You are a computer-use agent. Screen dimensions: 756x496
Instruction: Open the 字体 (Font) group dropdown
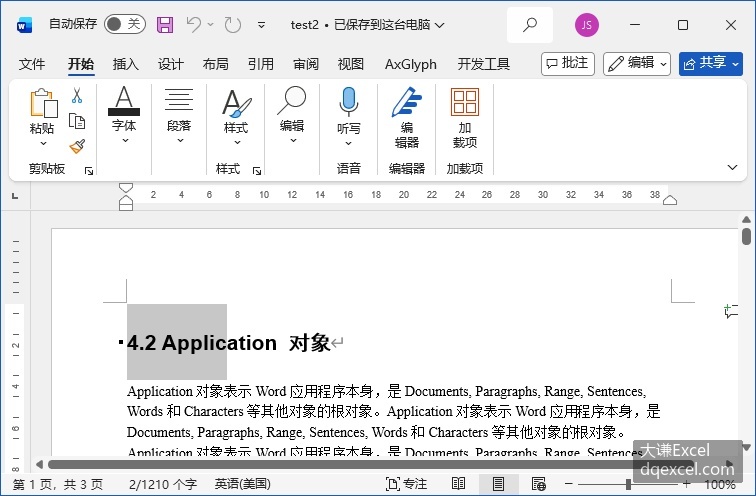(124, 115)
